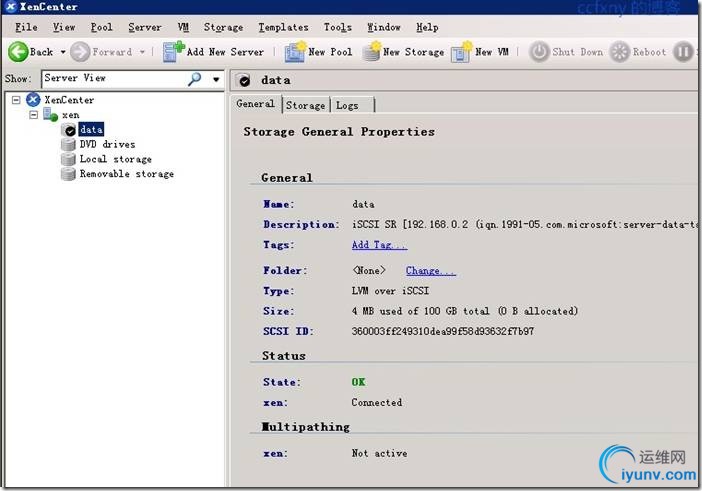Open the View menu
This screenshot has height=491, width=702.
[64, 27]
